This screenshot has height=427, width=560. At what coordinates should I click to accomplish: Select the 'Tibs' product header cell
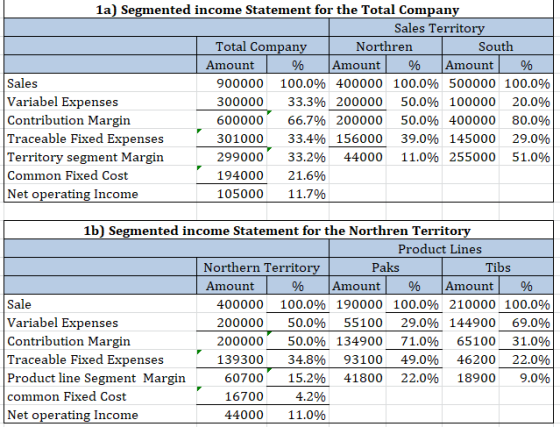[x=497, y=267]
